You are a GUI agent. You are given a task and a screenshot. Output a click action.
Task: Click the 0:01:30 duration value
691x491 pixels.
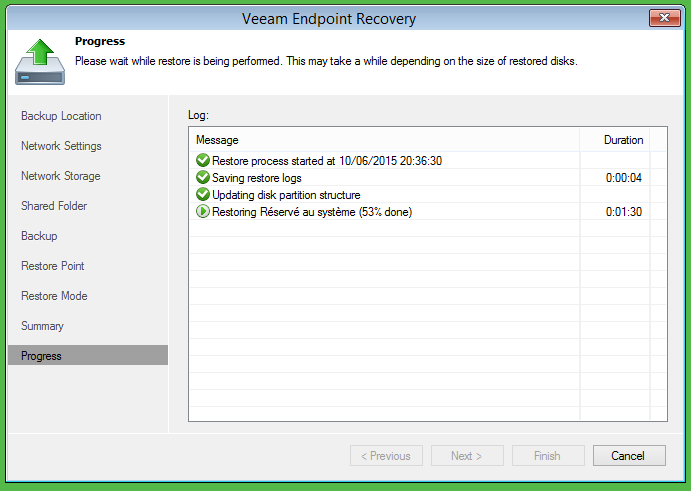click(624, 212)
